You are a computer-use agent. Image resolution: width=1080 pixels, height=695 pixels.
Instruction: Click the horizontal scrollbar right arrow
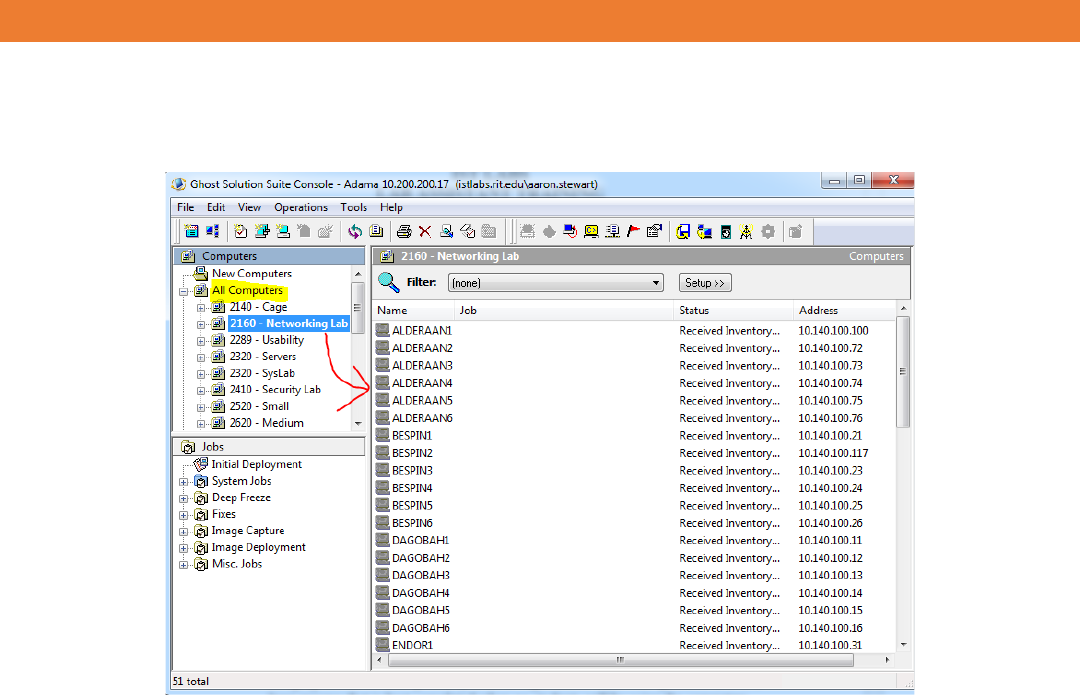point(887,660)
